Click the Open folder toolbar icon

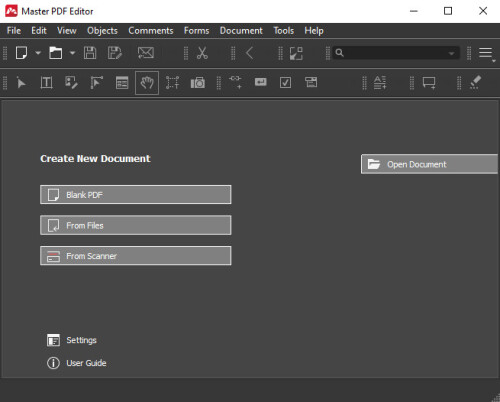click(55, 53)
